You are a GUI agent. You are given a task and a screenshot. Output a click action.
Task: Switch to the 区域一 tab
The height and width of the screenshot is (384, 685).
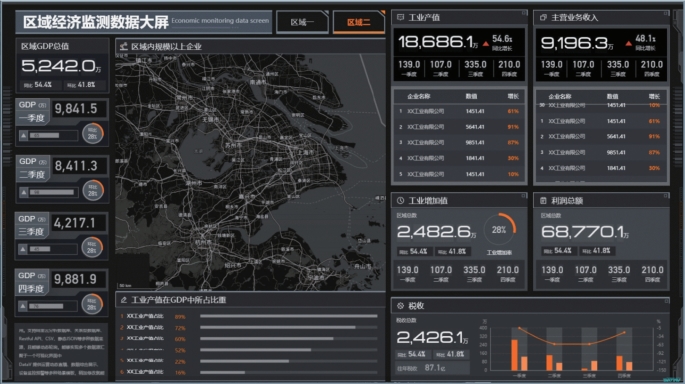(302, 22)
